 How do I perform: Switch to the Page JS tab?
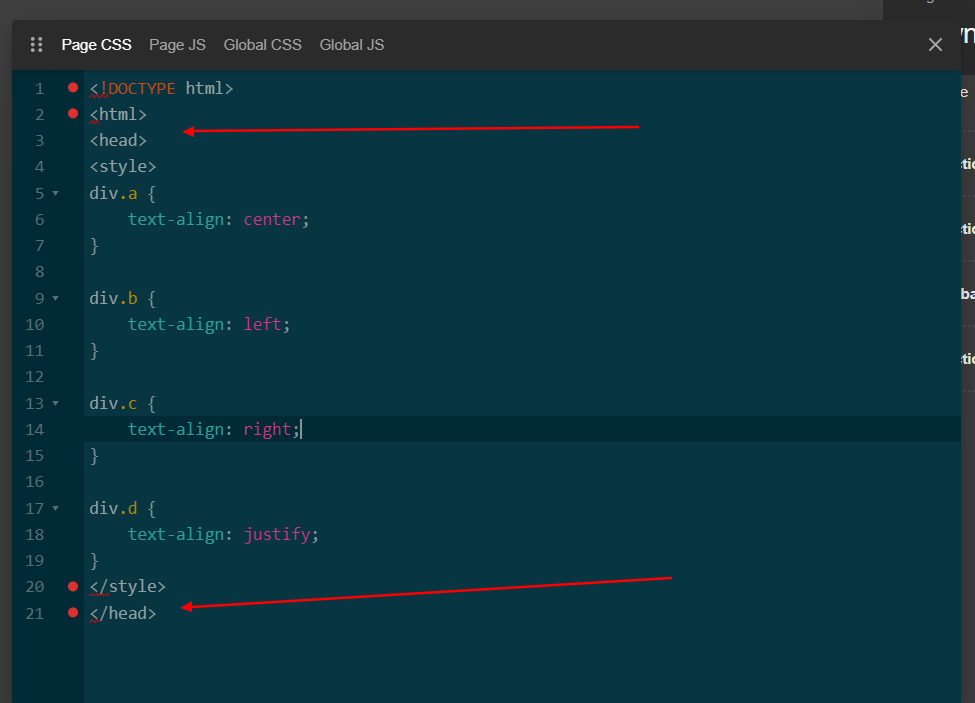(x=177, y=45)
